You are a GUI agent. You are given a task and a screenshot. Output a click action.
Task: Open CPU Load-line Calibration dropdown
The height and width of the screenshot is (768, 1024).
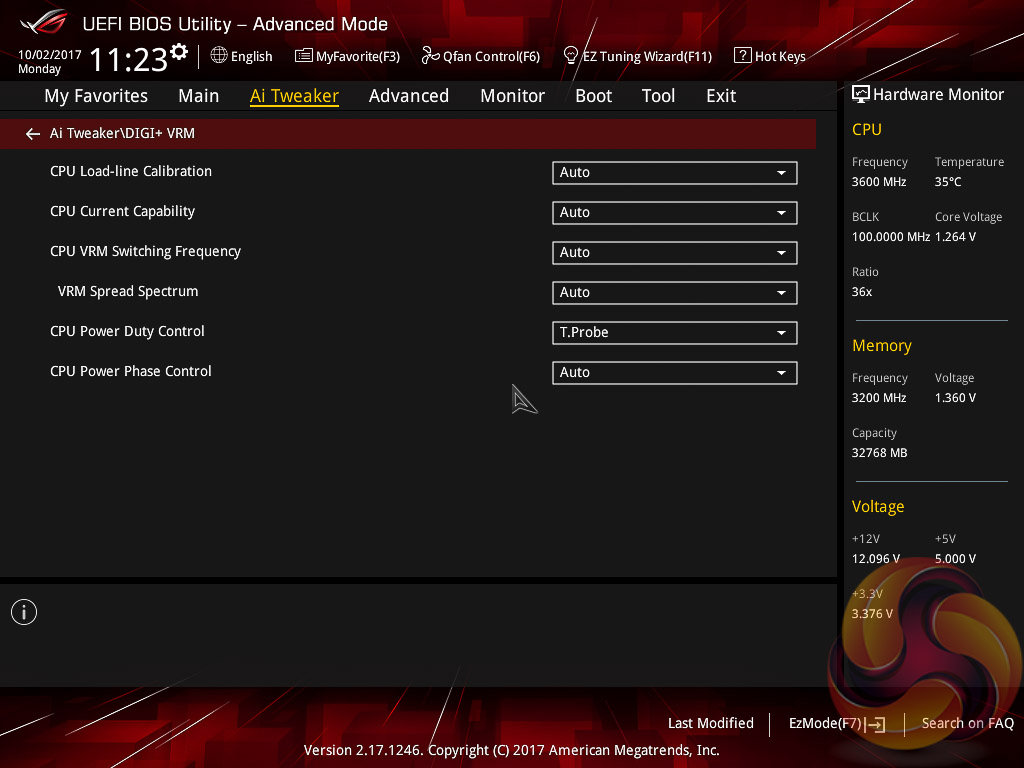pyautogui.click(x=675, y=173)
